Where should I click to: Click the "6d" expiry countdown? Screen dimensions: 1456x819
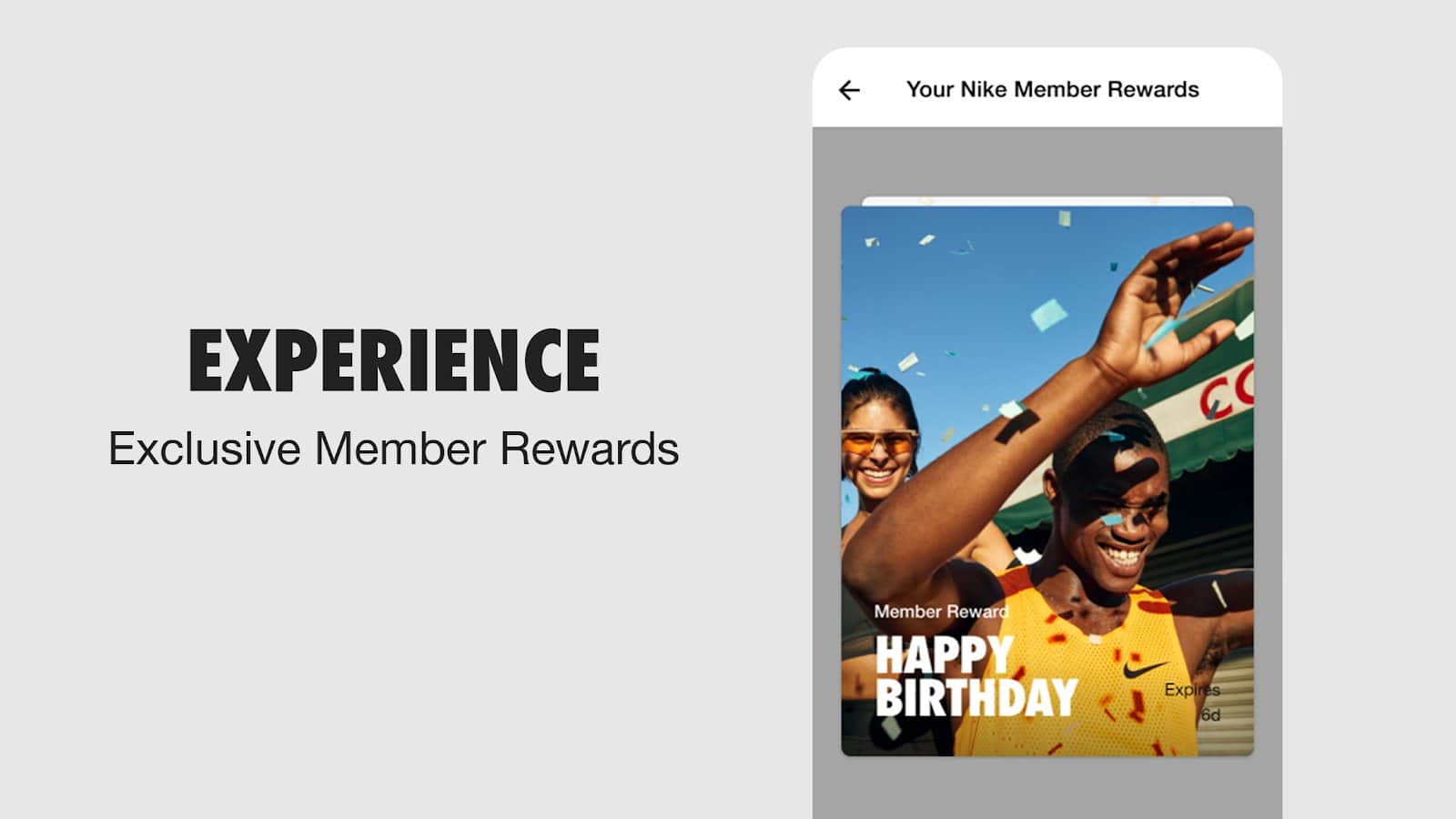[x=1209, y=715]
